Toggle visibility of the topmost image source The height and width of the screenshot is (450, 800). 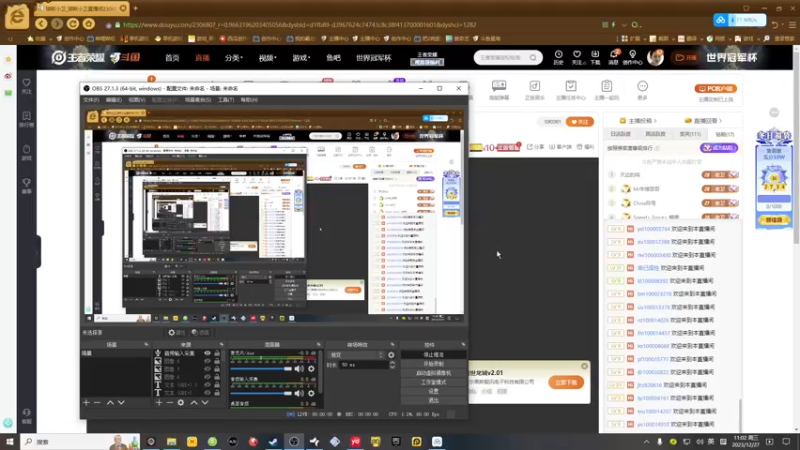tap(207, 361)
